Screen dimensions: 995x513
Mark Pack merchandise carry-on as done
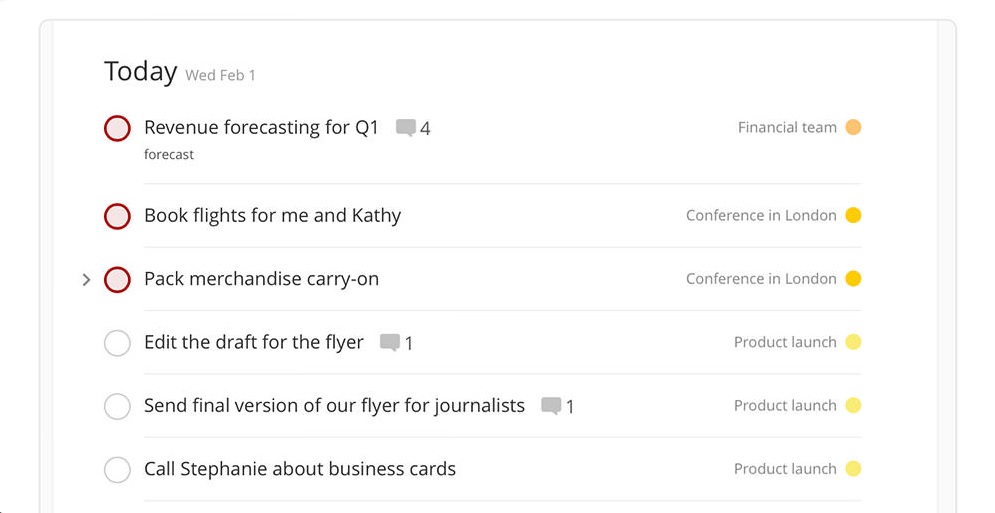pos(117,279)
